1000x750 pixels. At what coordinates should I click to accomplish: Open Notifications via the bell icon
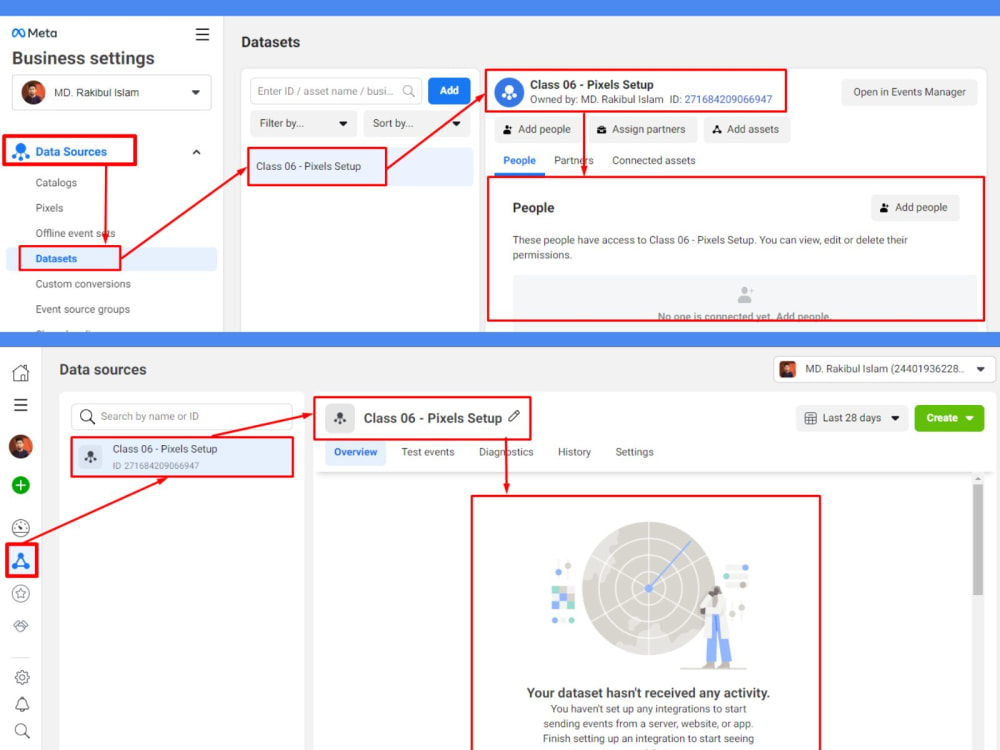pos(20,704)
